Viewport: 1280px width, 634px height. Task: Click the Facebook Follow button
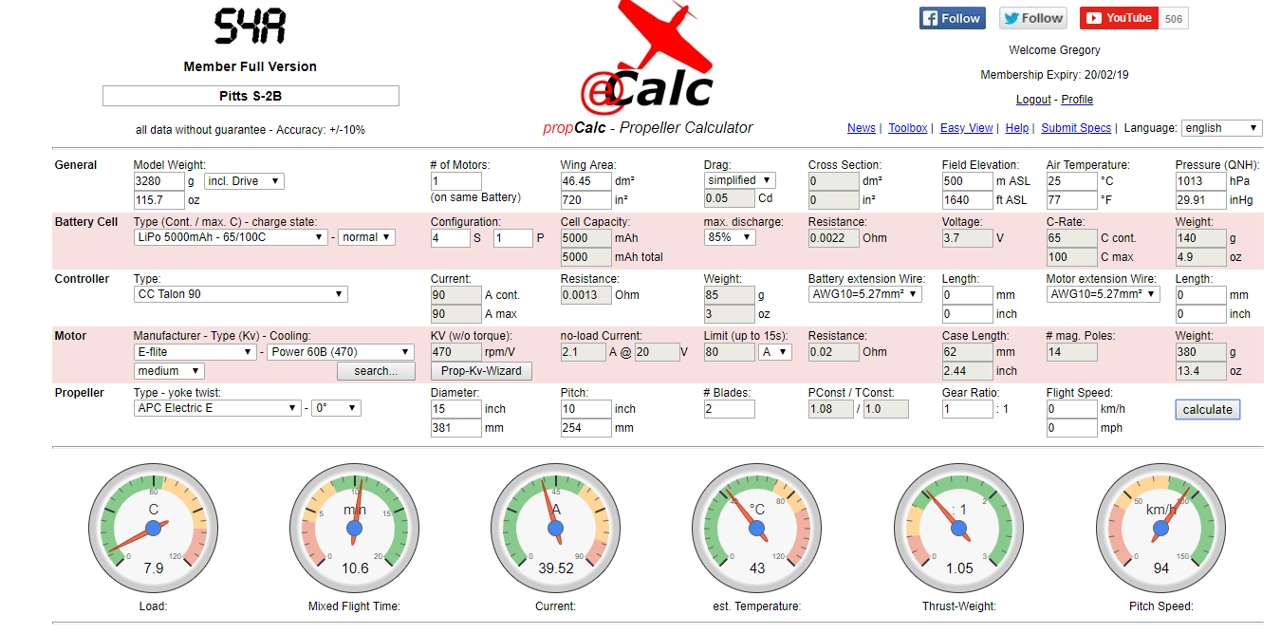[x=952, y=18]
